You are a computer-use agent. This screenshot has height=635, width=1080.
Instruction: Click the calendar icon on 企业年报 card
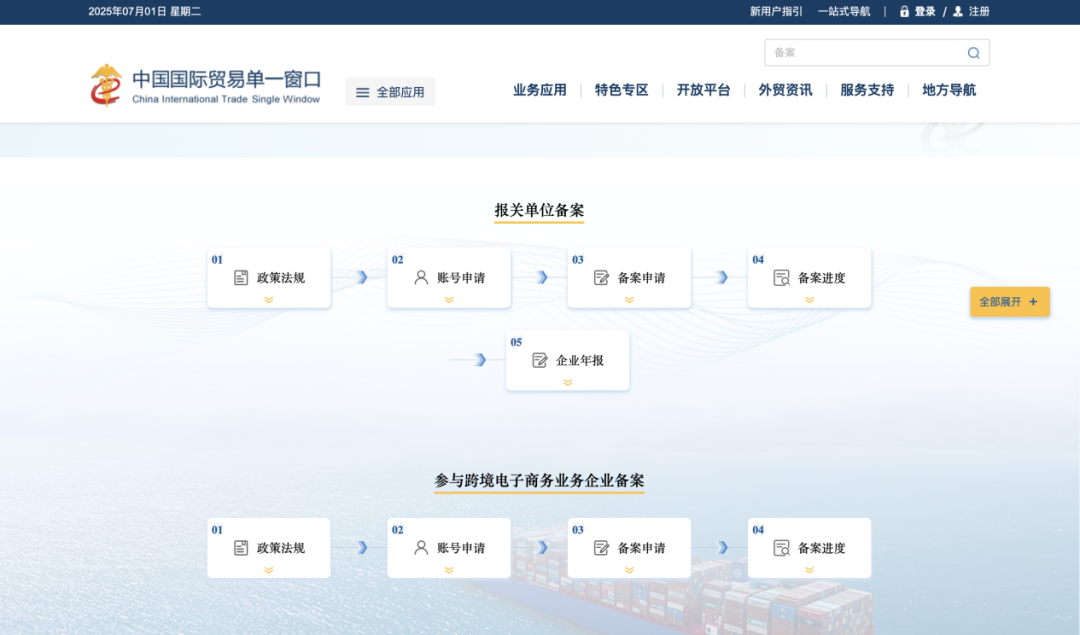click(x=540, y=360)
